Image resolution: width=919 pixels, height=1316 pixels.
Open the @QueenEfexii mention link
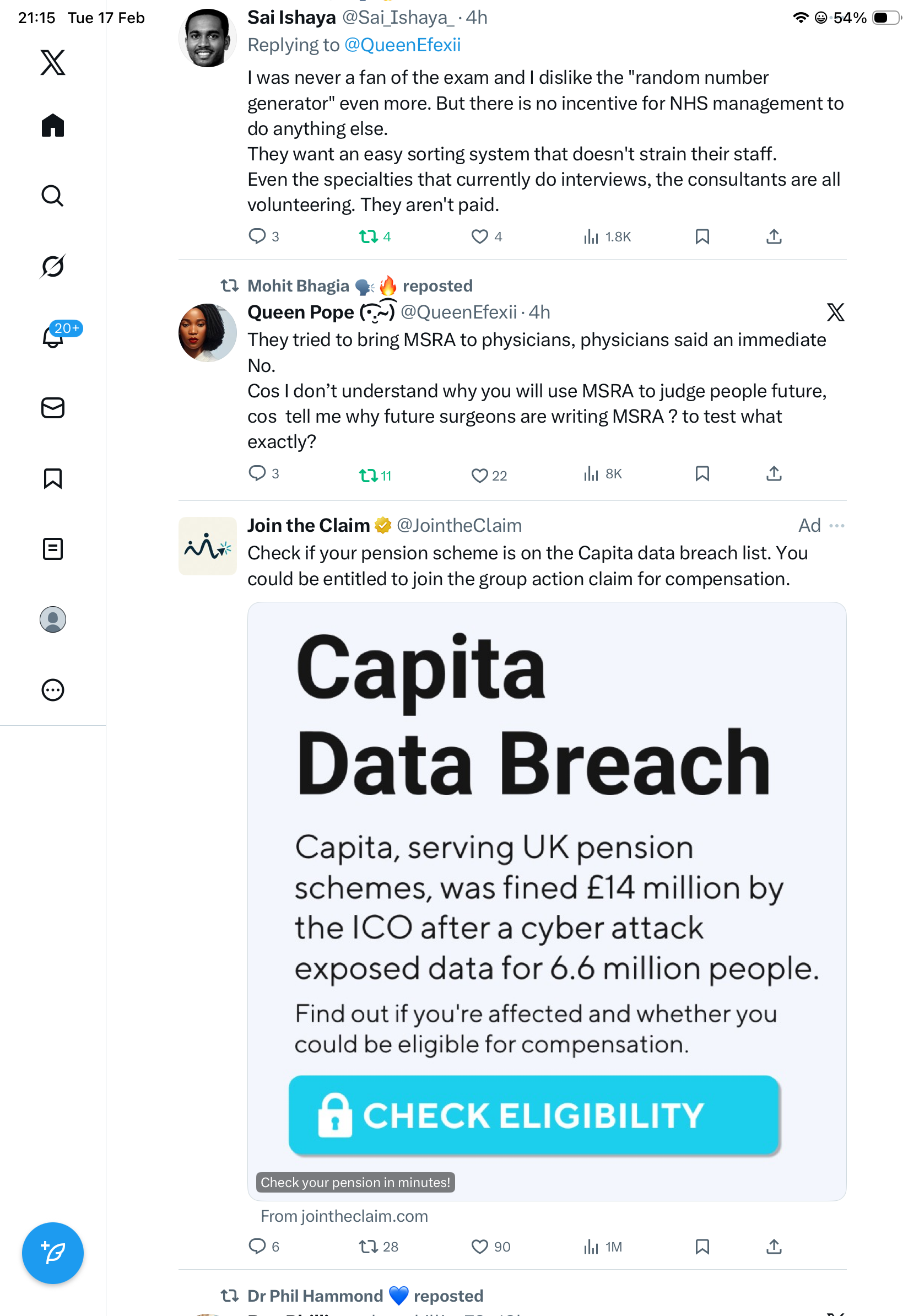pyautogui.click(x=402, y=45)
